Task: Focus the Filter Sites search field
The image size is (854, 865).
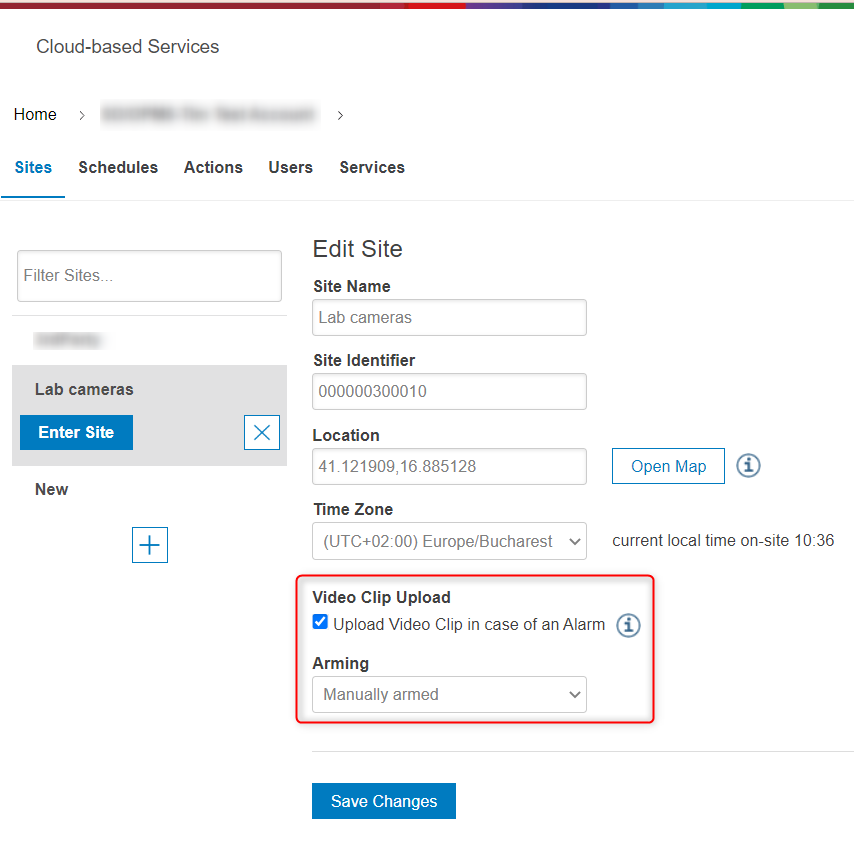Action: [x=149, y=276]
